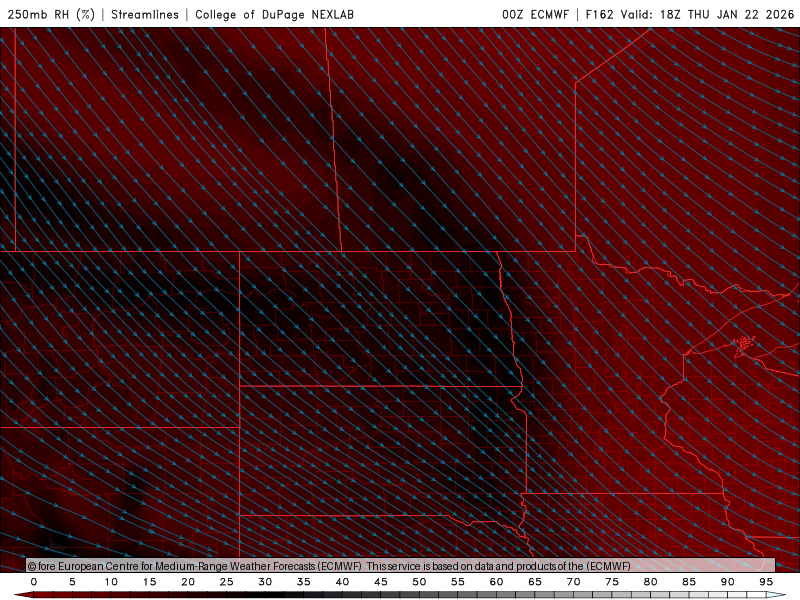The height and width of the screenshot is (600, 800).
Task: Click the '250mb RH (%)' title text
Action: pyautogui.click(x=51, y=14)
